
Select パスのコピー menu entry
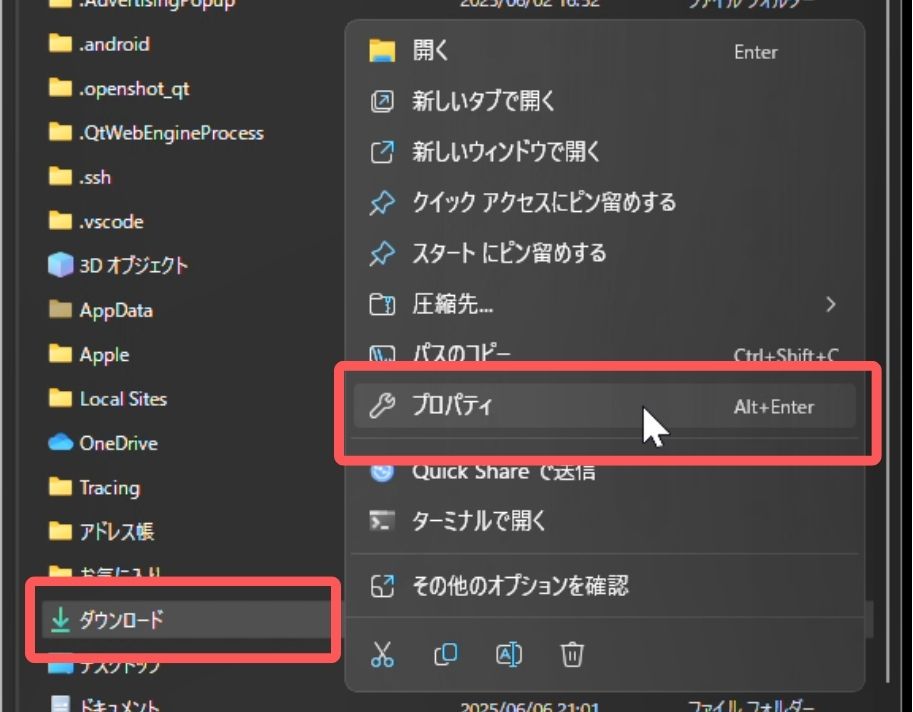coord(604,353)
